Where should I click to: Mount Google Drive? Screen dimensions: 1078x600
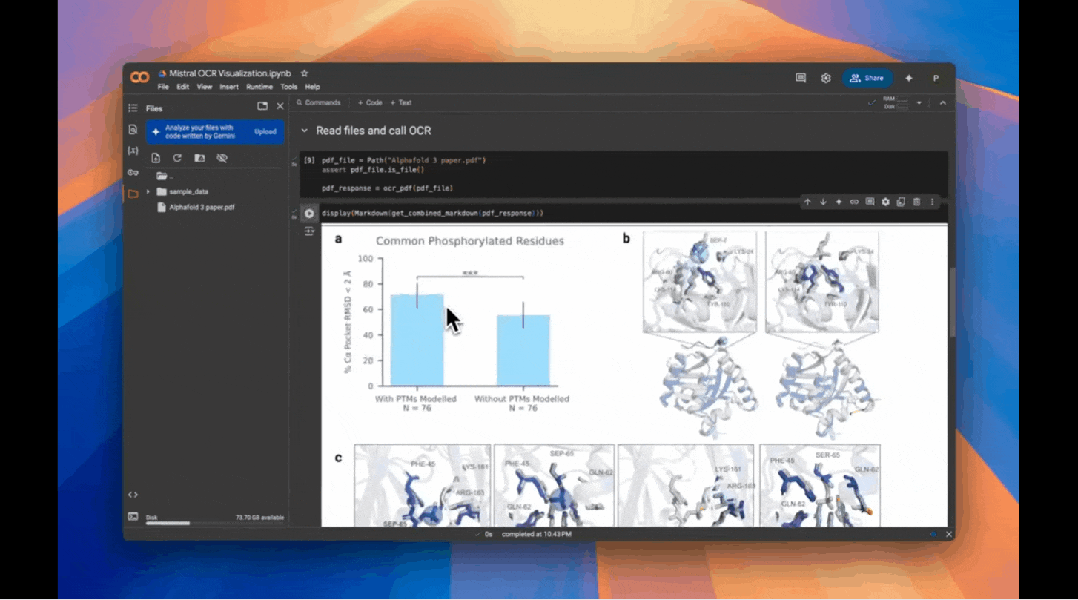point(199,158)
